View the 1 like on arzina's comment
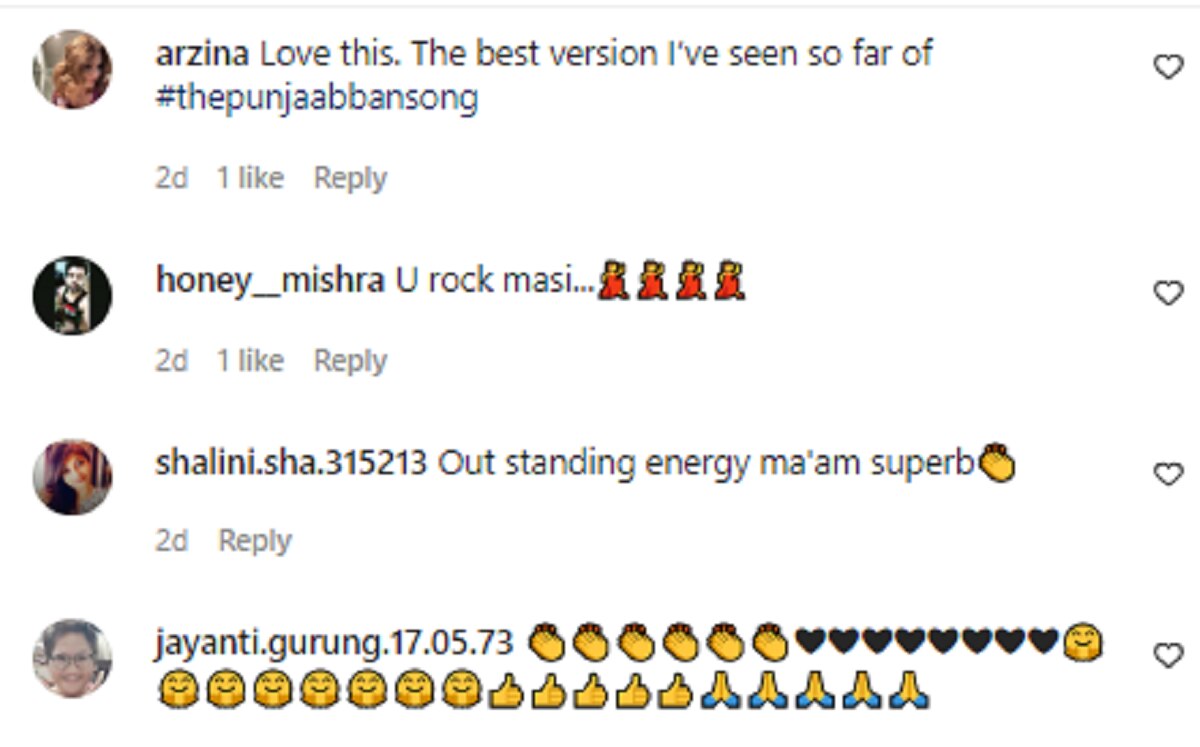The image size is (1200, 747). [250, 178]
